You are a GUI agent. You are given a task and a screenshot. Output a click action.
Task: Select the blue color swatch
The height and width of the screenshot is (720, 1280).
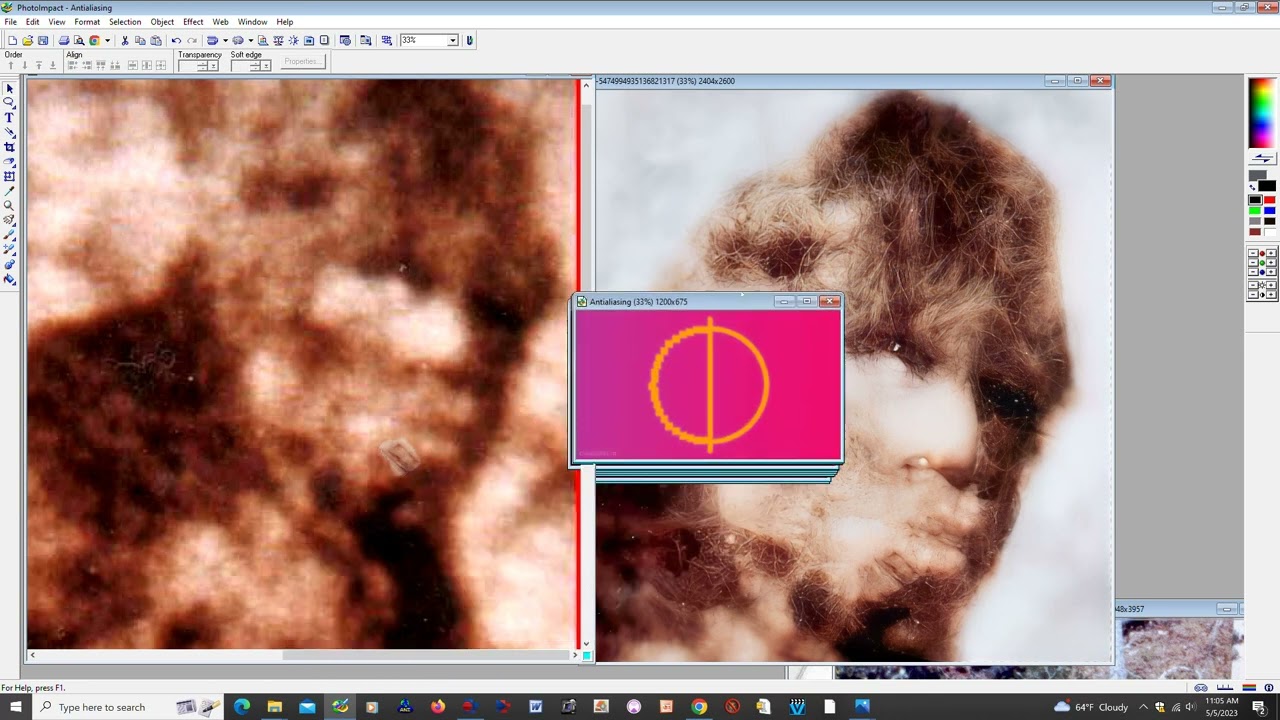(1270, 210)
